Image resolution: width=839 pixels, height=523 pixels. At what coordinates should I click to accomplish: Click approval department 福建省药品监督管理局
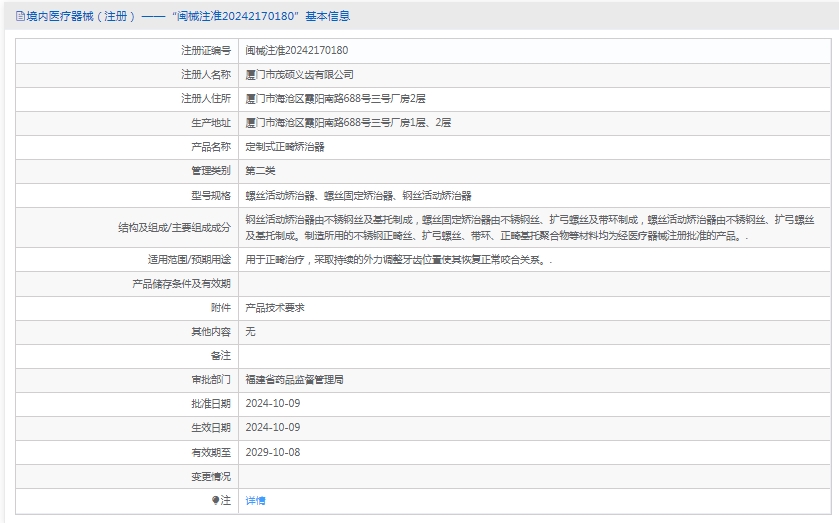tap(295, 380)
